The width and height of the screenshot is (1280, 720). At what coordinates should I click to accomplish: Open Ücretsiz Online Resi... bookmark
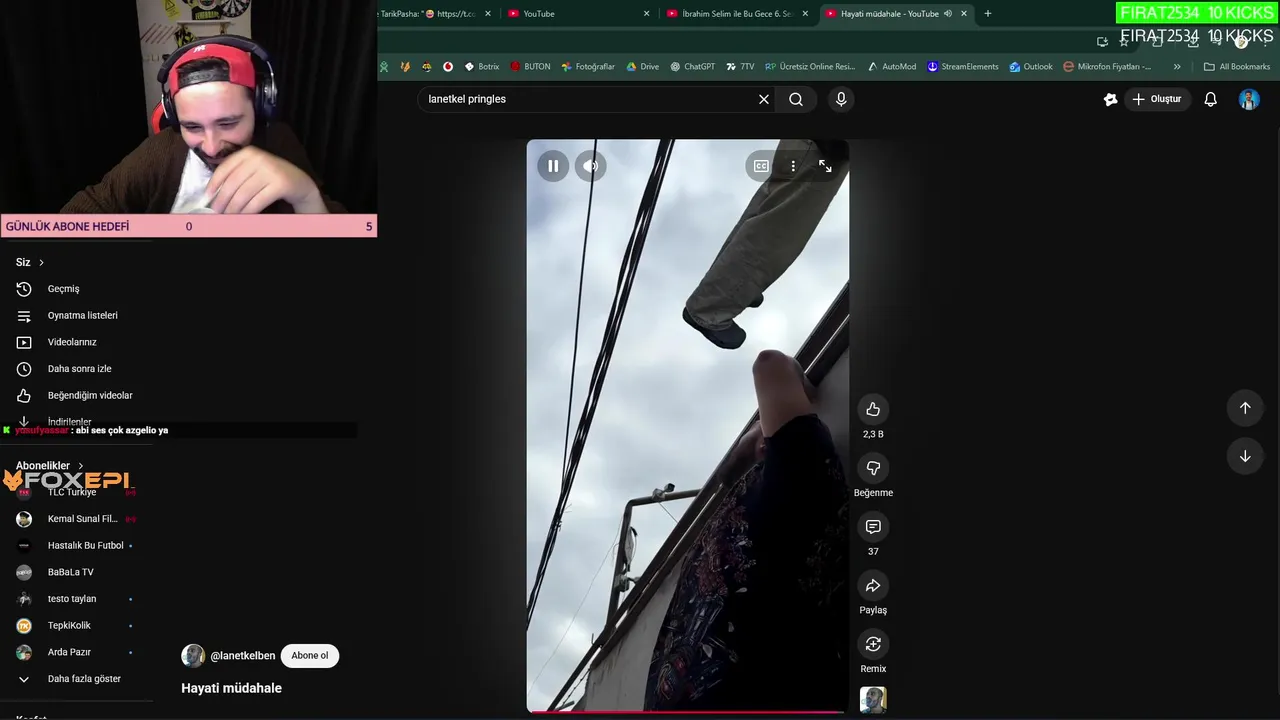[x=810, y=67]
